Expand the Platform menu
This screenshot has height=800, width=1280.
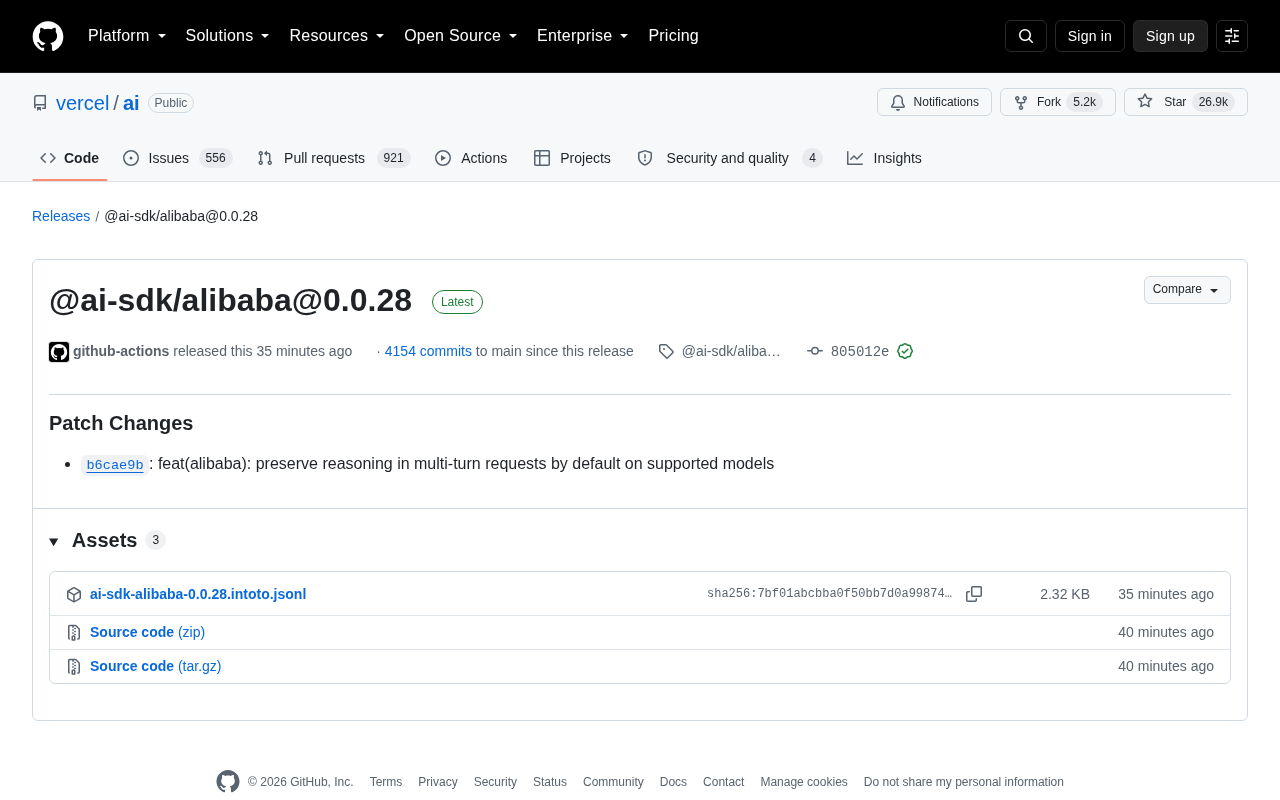click(127, 36)
